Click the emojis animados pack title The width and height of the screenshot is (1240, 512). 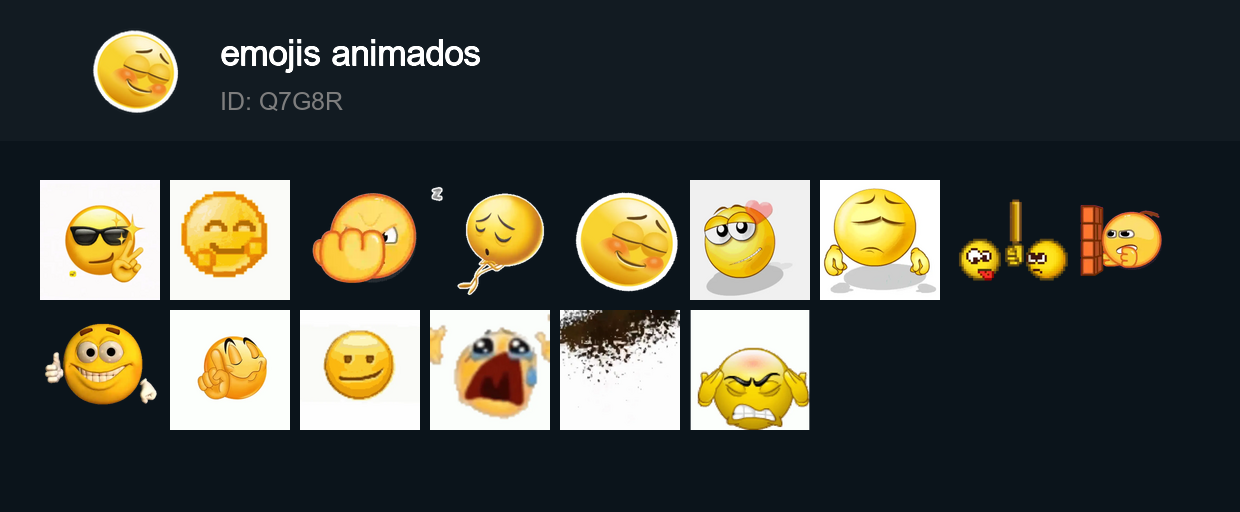point(350,54)
